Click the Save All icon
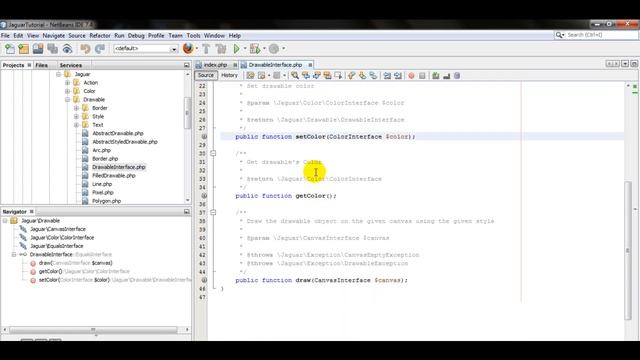Image resolution: width=640 pixels, height=360 pixels. (x=53, y=49)
